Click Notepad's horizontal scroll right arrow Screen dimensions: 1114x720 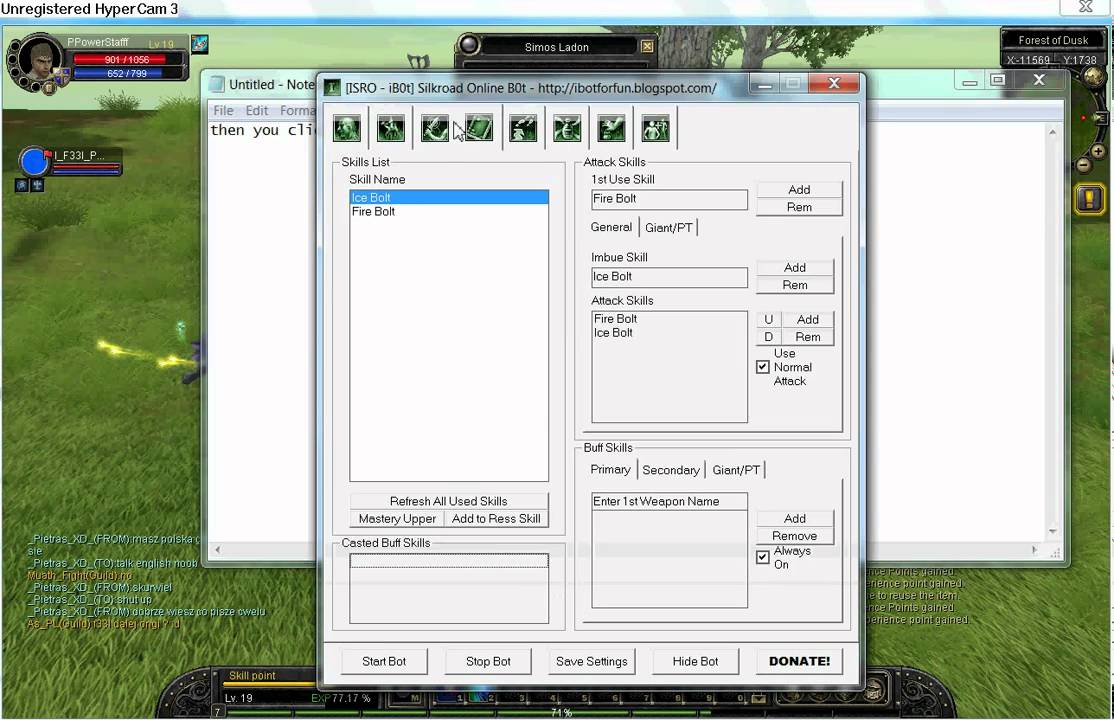[x=1034, y=549]
